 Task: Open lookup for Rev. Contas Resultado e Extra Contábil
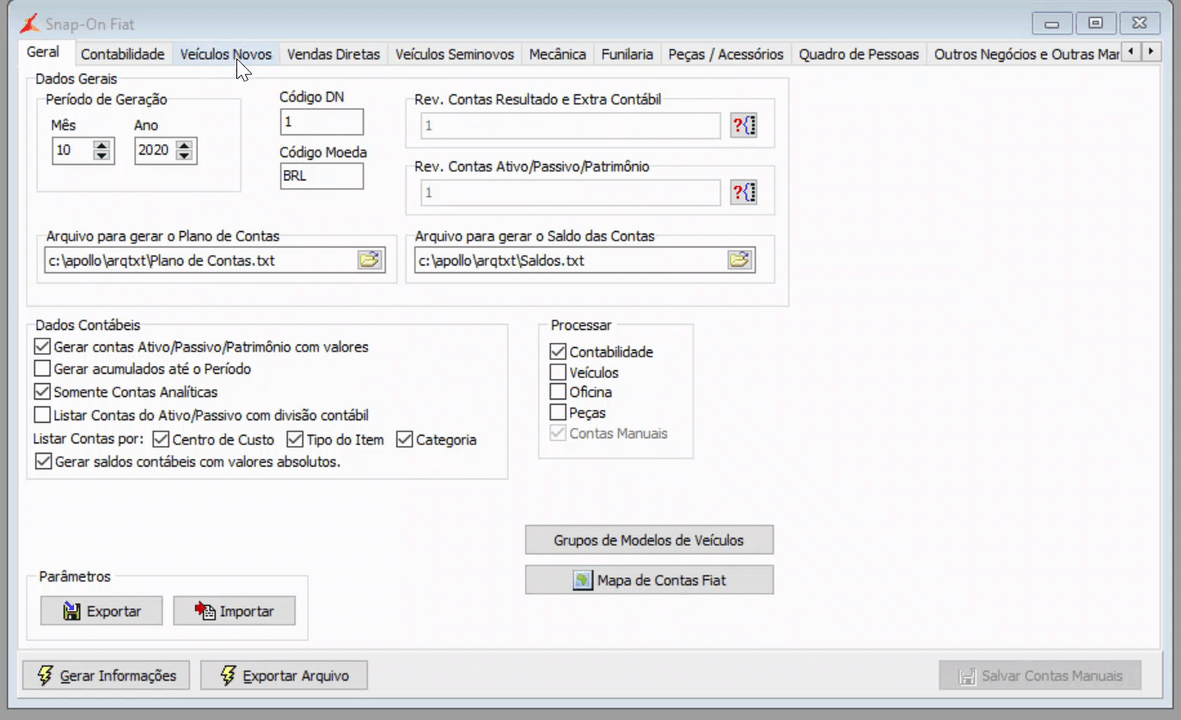743,125
